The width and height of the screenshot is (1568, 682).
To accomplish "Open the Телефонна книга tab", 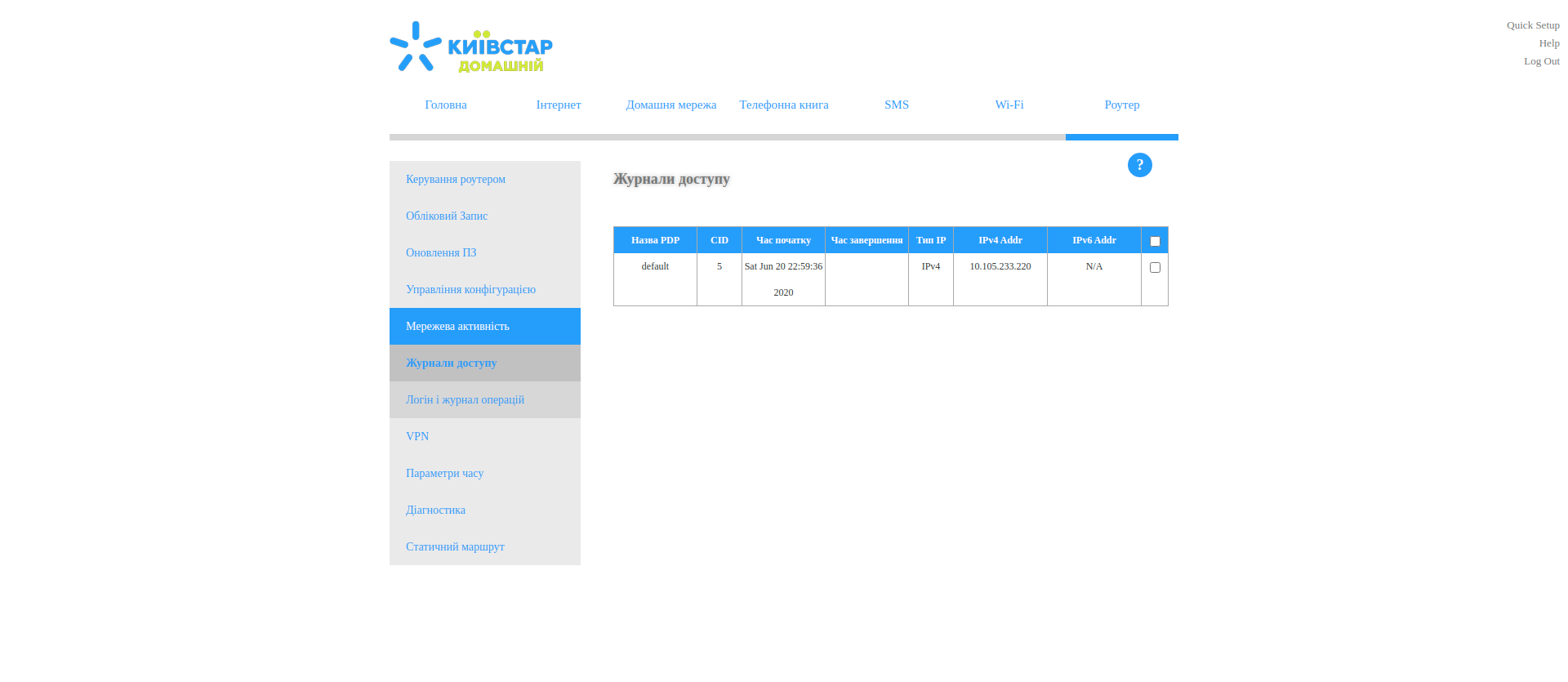I will click(783, 105).
